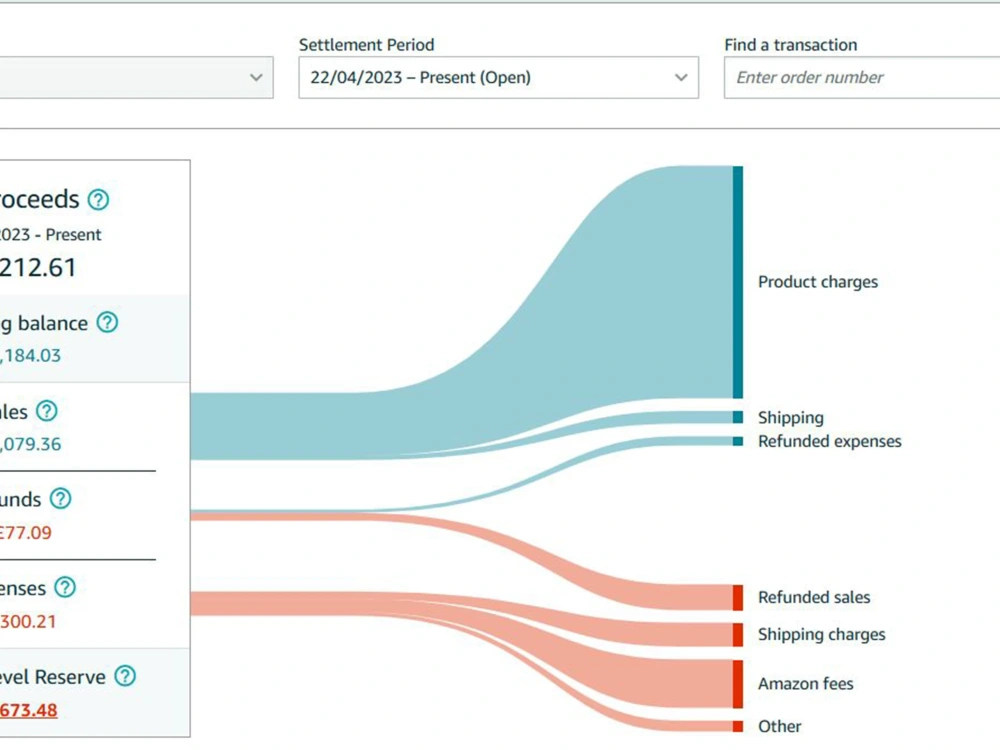1000x750 pixels.
Task: Click inside the Enter order number search field
Action: click(860, 77)
